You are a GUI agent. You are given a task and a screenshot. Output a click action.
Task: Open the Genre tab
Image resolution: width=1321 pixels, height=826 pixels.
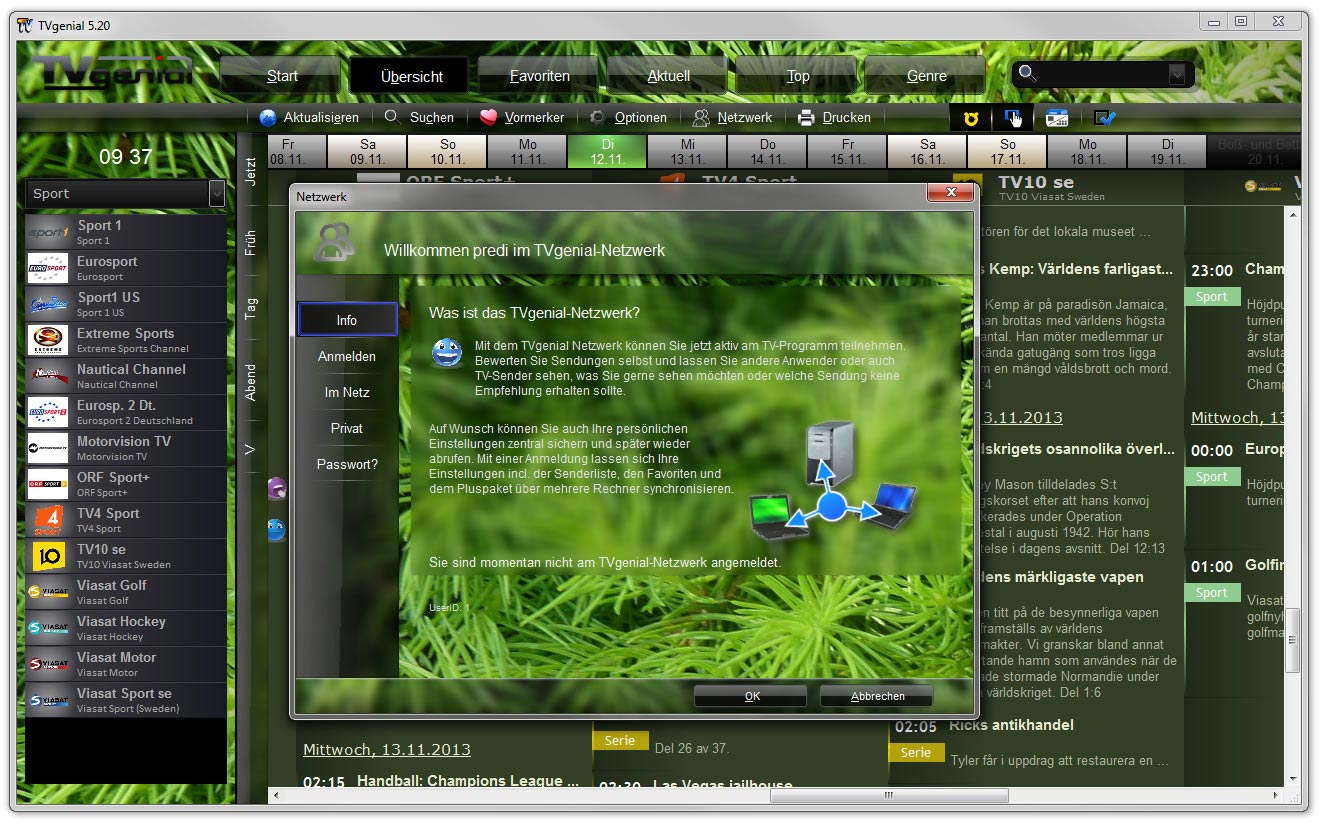pyautogui.click(x=927, y=76)
